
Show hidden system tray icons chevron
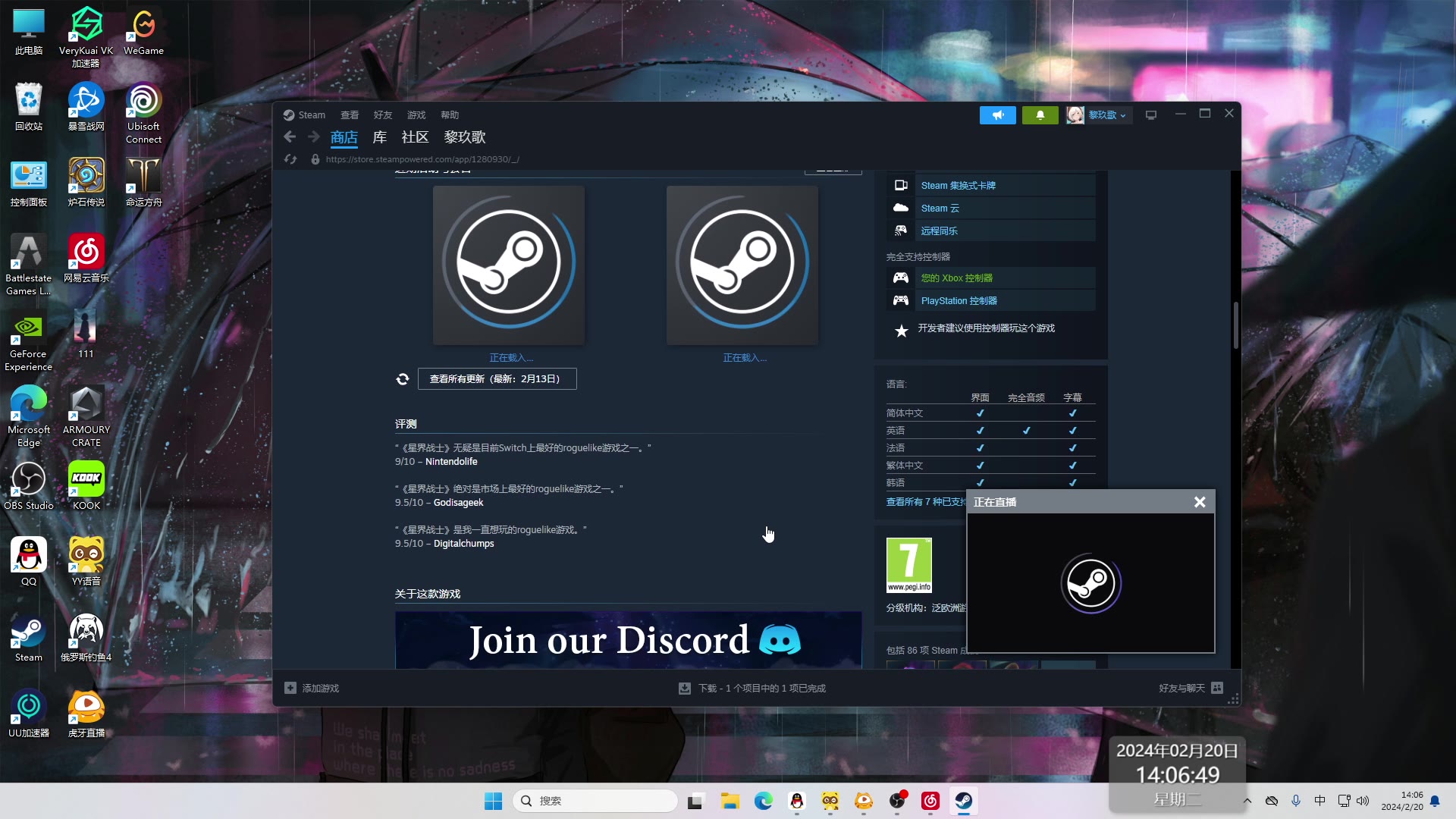pyautogui.click(x=1247, y=801)
